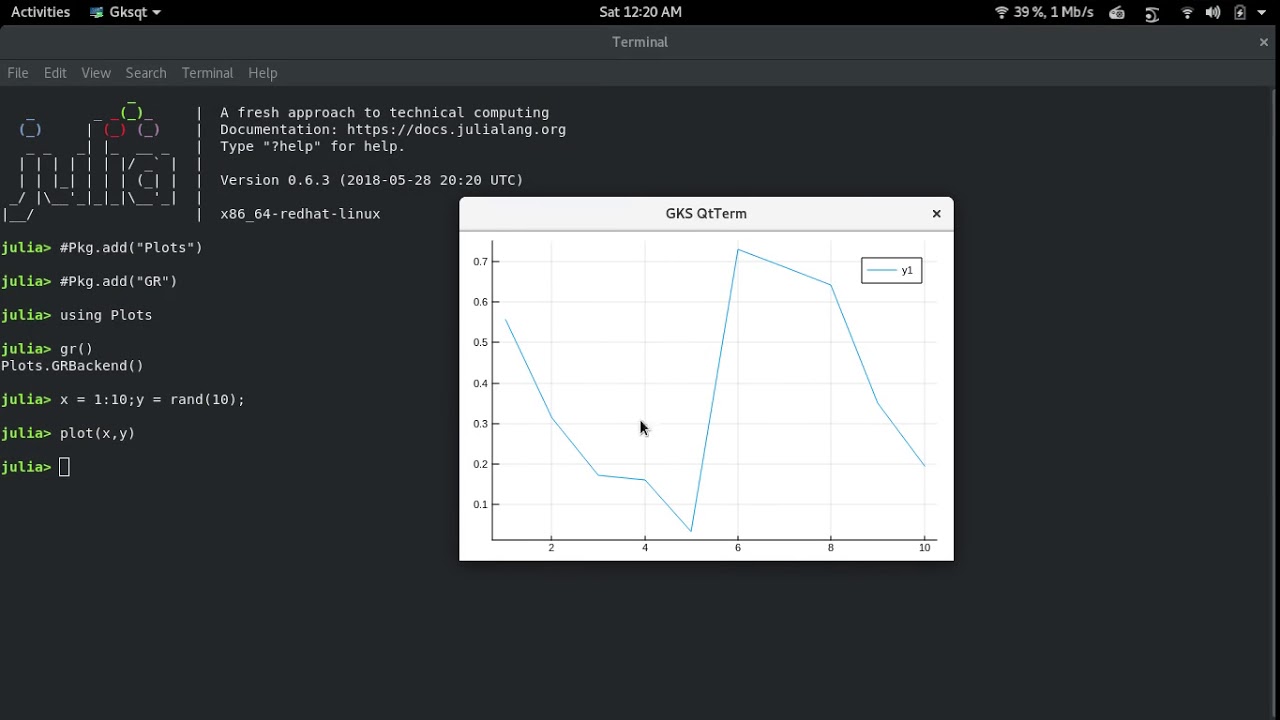Click the battery status icon
This screenshot has width=1280, height=720.
click(x=1240, y=13)
